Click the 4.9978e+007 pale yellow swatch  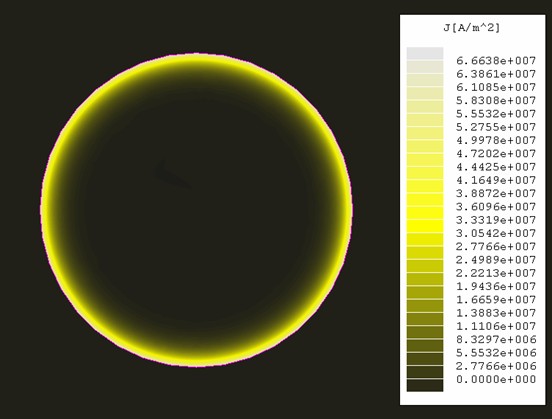425,133
